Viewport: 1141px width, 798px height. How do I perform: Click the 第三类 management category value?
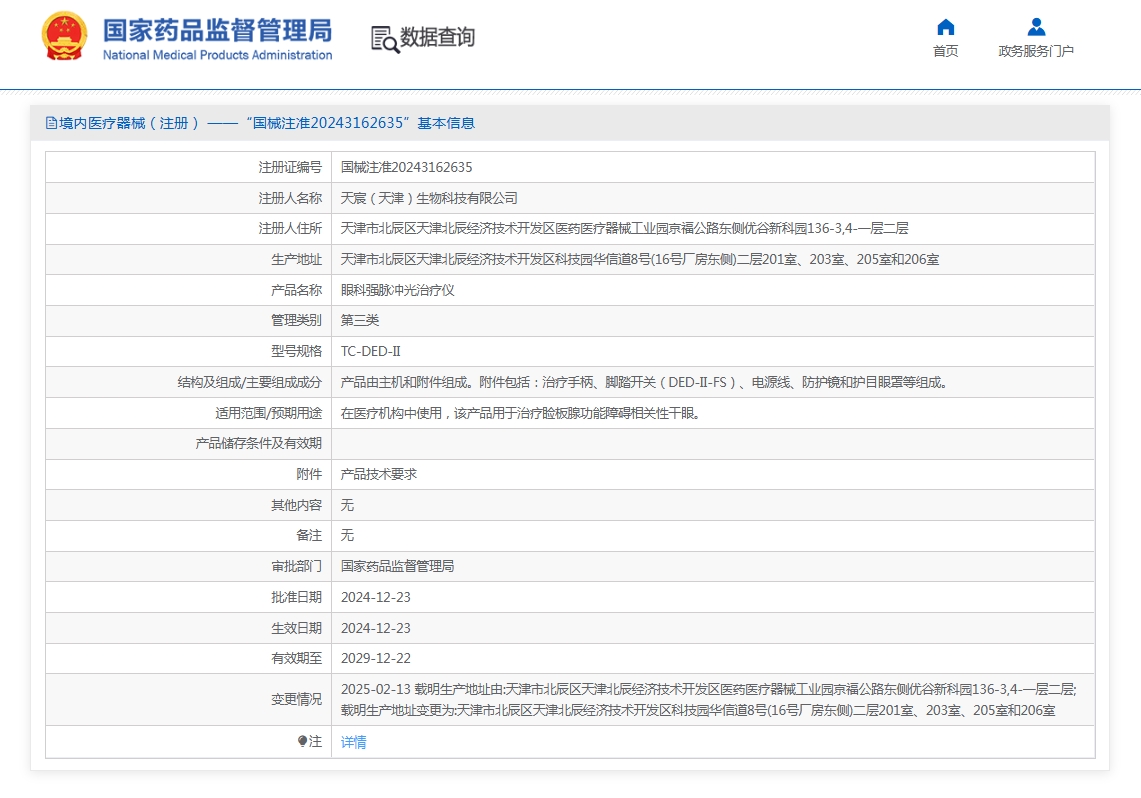coord(359,321)
